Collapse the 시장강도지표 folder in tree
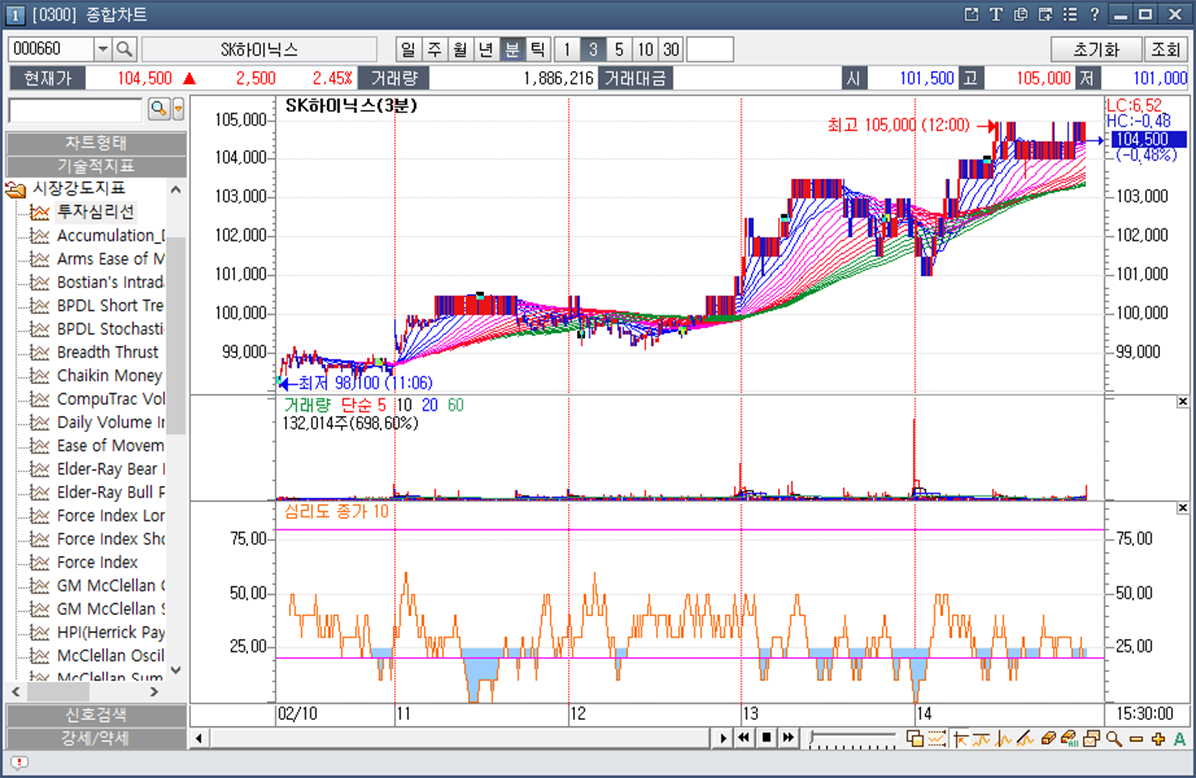The height and width of the screenshot is (778, 1196). (16, 189)
